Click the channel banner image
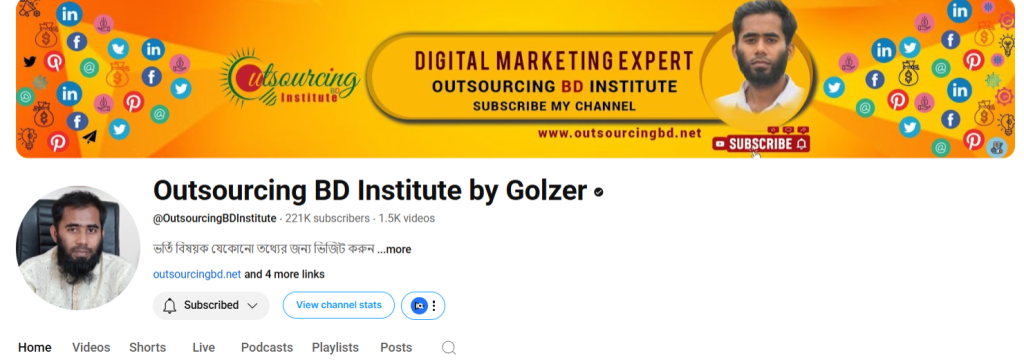The height and width of the screenshot is (360, 1024). pos(515,78)
